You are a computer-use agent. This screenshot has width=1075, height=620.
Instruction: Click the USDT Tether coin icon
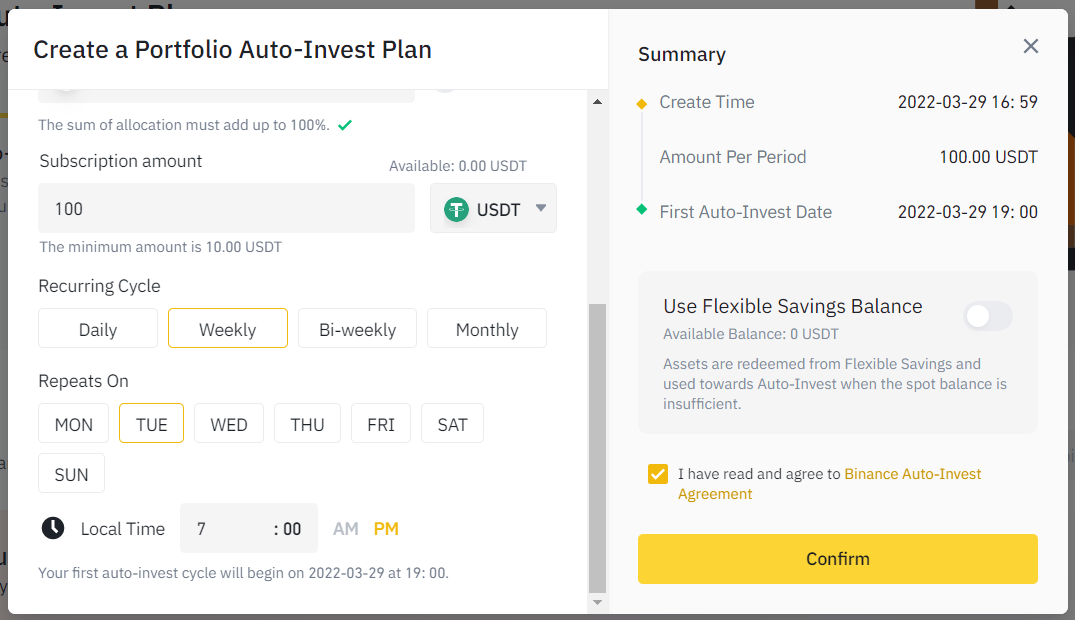[x=457, y=209]
